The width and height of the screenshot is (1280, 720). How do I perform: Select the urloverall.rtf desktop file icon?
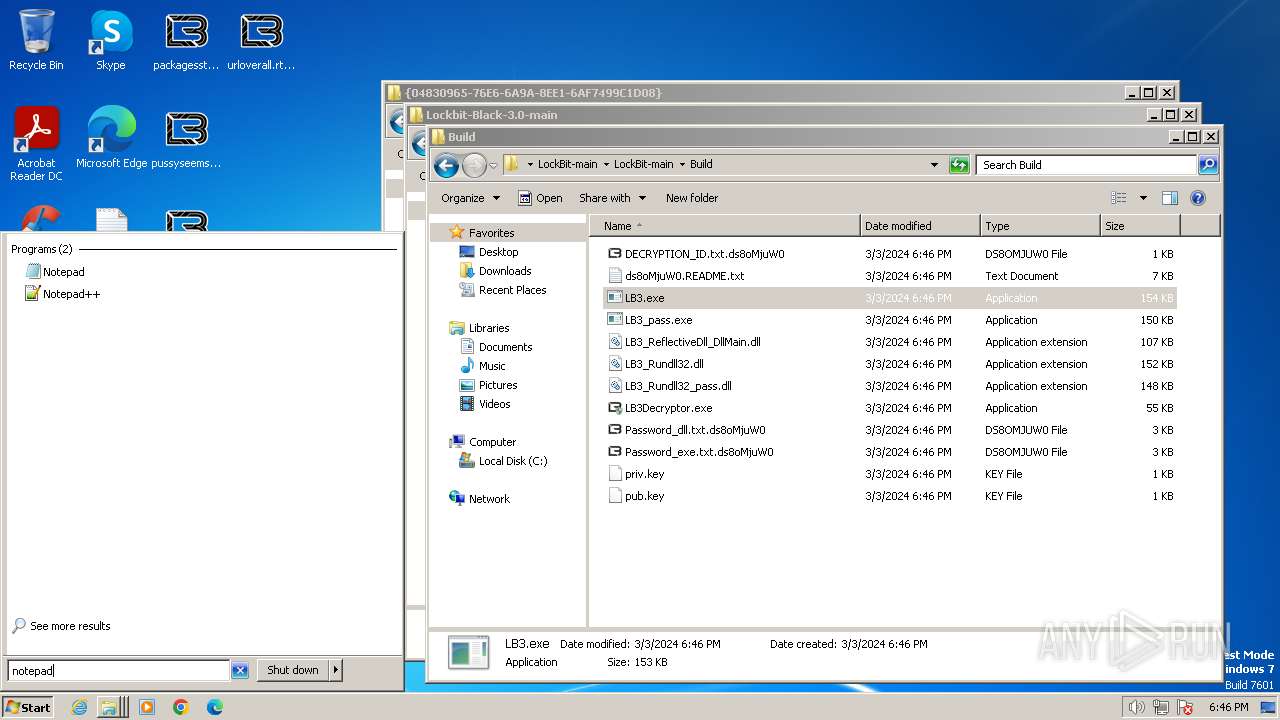[x=261, y=40]
